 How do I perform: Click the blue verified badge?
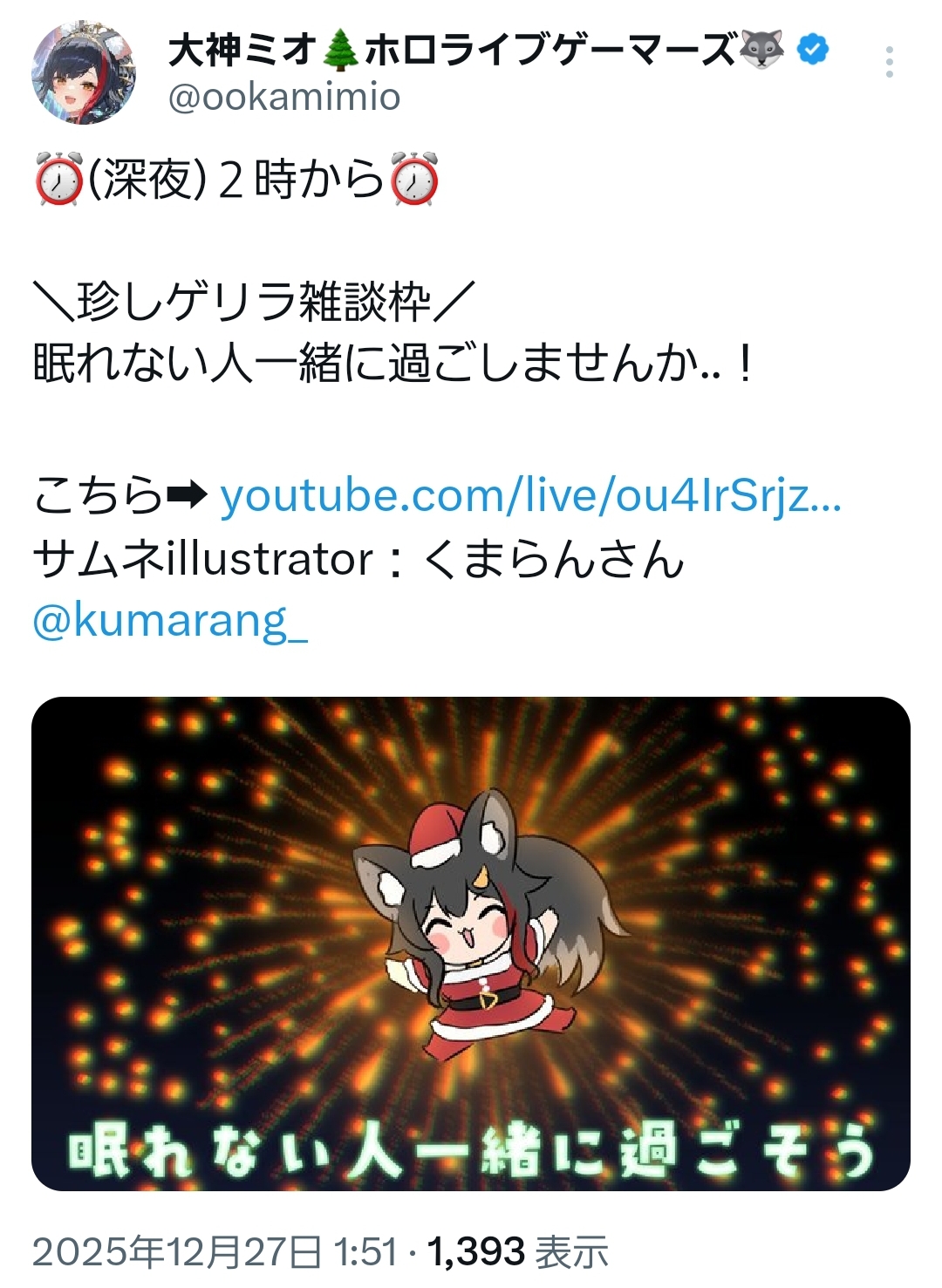(x=813, y=51)
